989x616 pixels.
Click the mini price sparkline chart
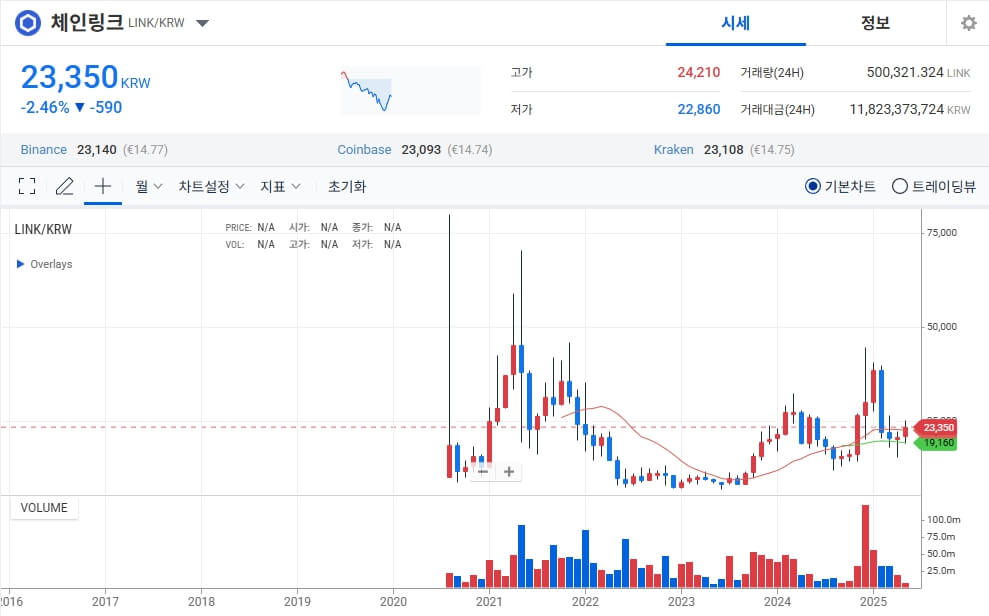coord(410,90)
